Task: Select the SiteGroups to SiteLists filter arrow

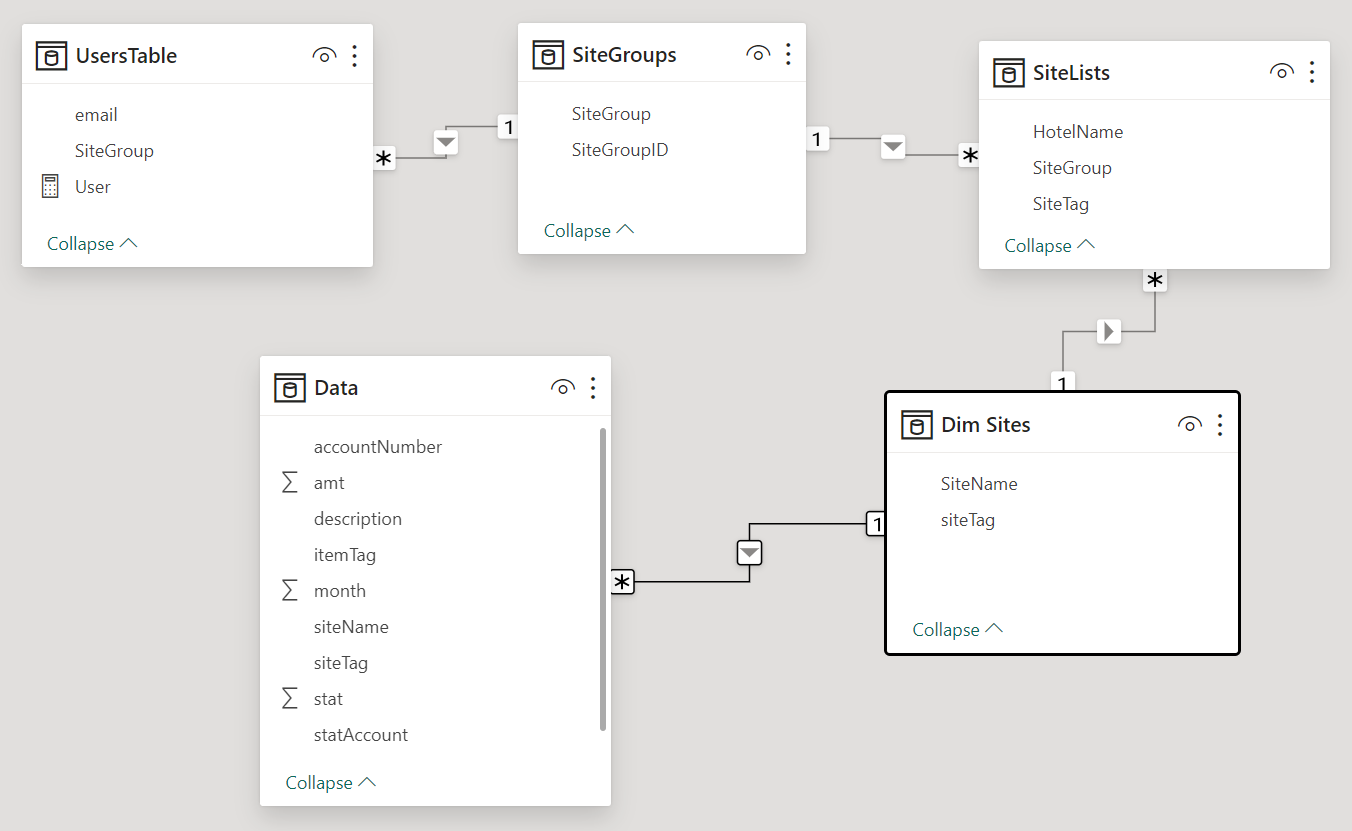Action: click(893, 148)
